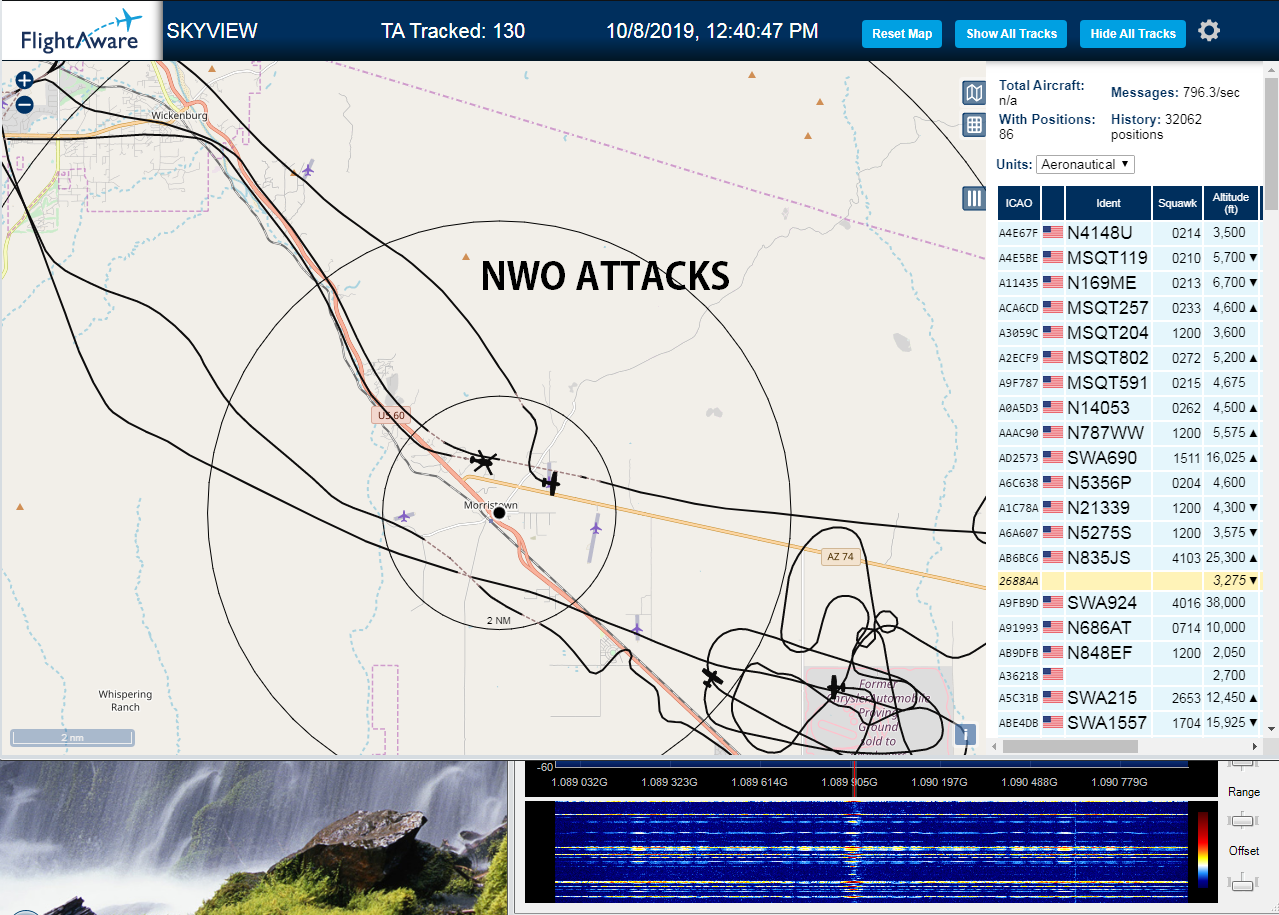Sort table by ICAO column
The height and width of the screenshot is (915, 1279).
tap(1019, 203)
